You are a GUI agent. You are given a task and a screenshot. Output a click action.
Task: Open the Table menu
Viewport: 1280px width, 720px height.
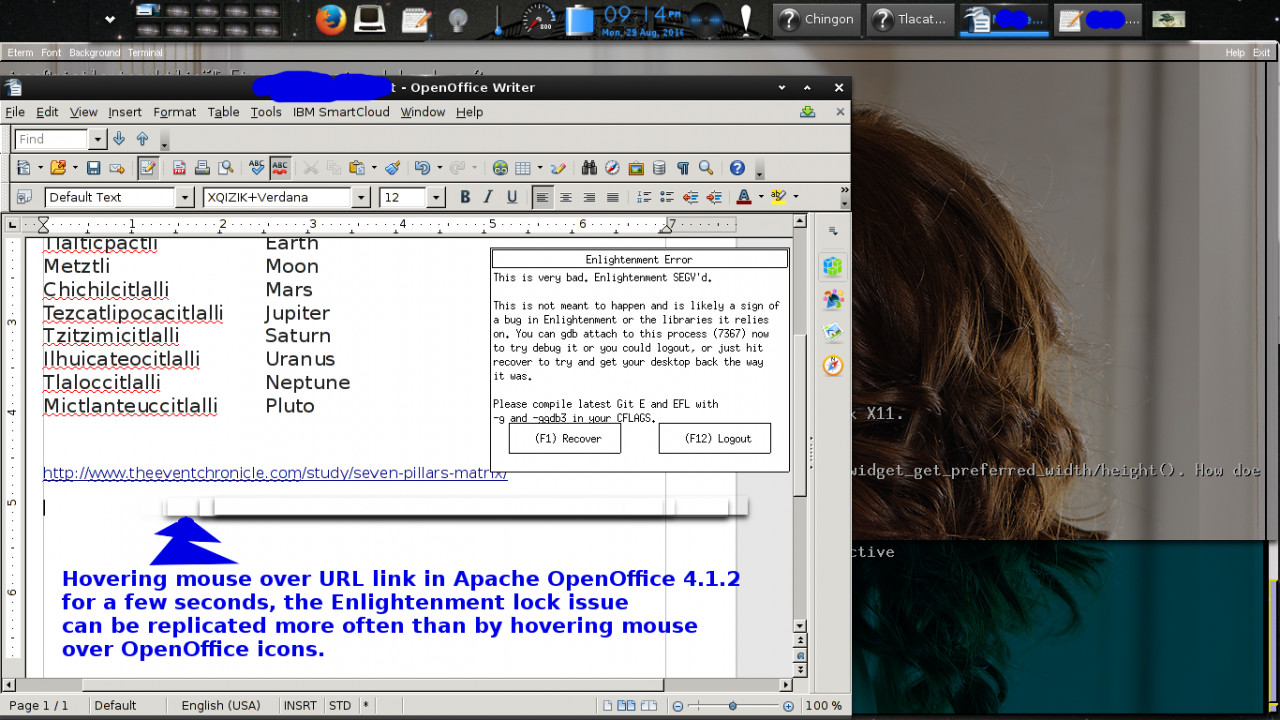(224, 112)
